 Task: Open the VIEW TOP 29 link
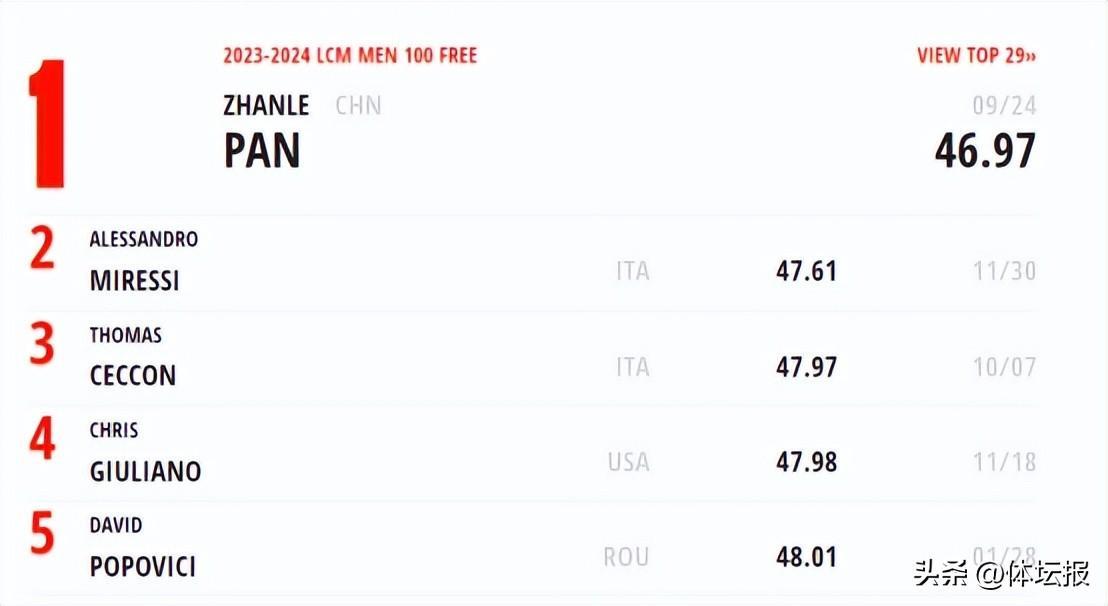click(x=975, y=55)
